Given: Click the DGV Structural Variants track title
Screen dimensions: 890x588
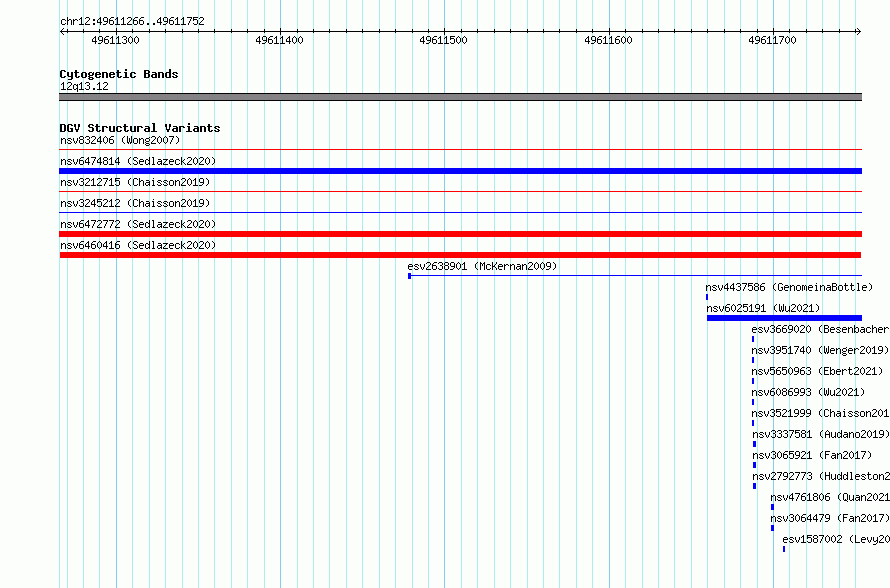Looking at the screenshot, I should click(x=140, y=128).
